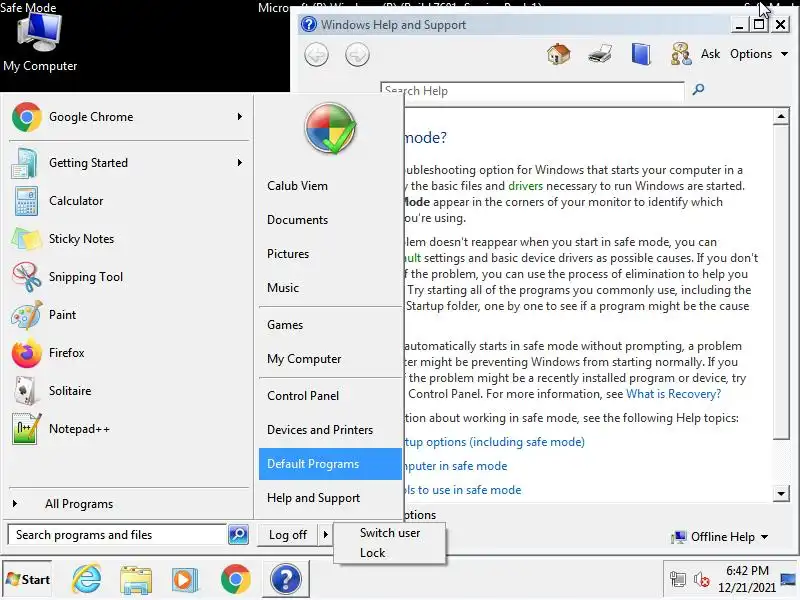Click the help scrollbar up arrow

781,116
